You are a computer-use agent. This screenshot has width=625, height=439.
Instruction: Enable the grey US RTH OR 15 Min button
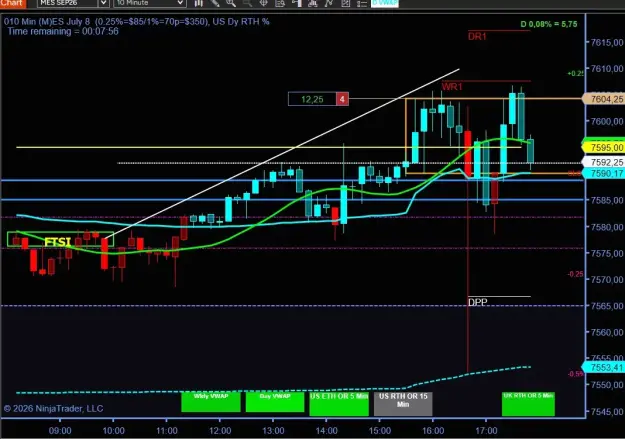(403, 404)
